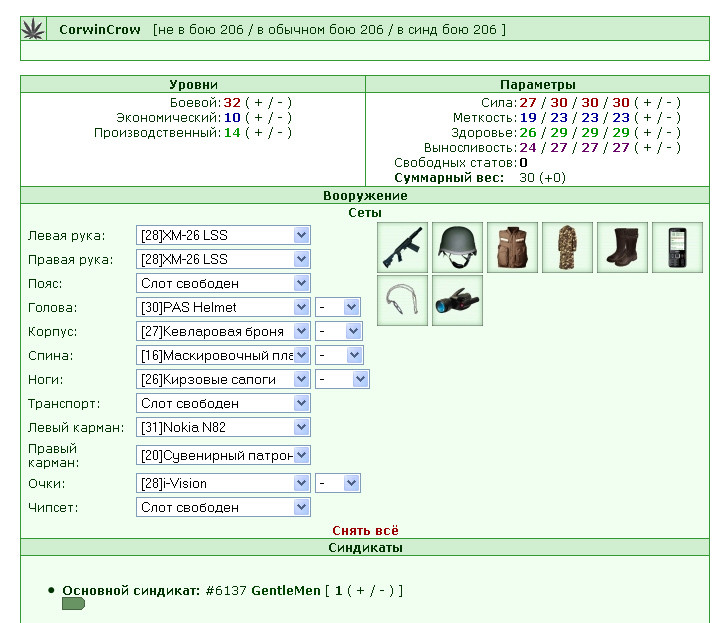Decrease GentleMen syndicate level with minus
Viewport: 727px width, 623px height.
(382, 591)
